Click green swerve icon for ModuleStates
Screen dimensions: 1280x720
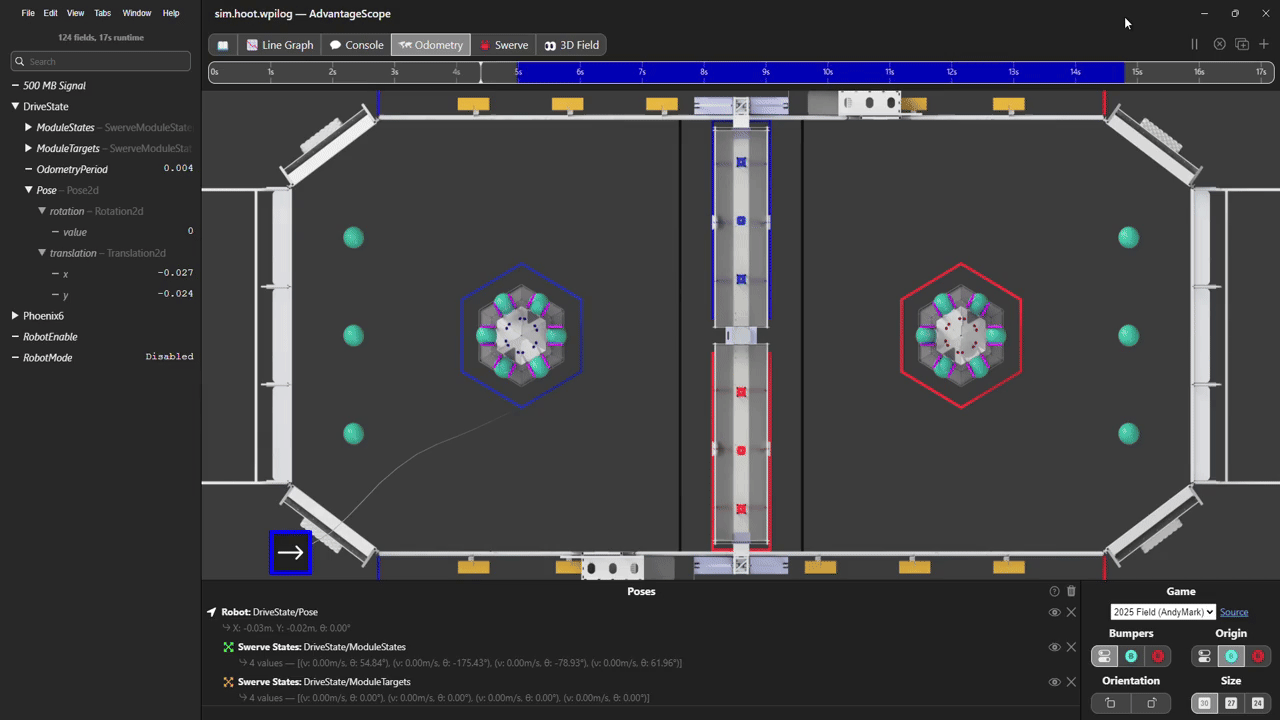pos(229,647)
